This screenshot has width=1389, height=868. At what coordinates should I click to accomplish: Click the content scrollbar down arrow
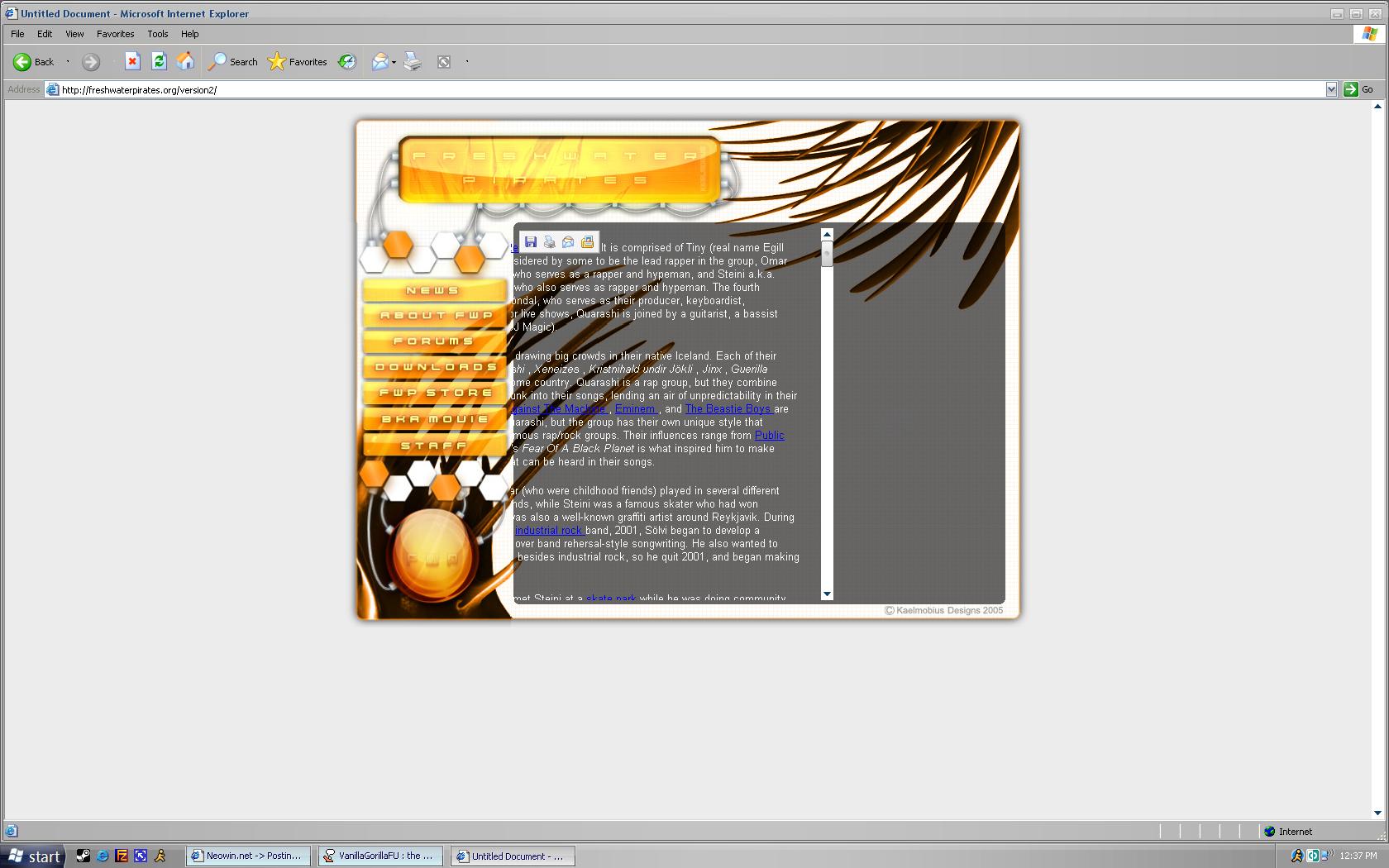tap(827, 594)
